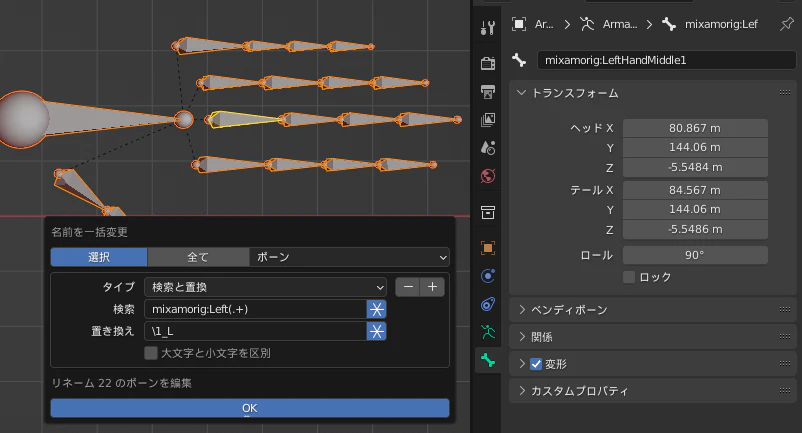This screenshot has width=802, height=433.
Task: Open the Bone properties tab
Action: (x=487, y=360)
